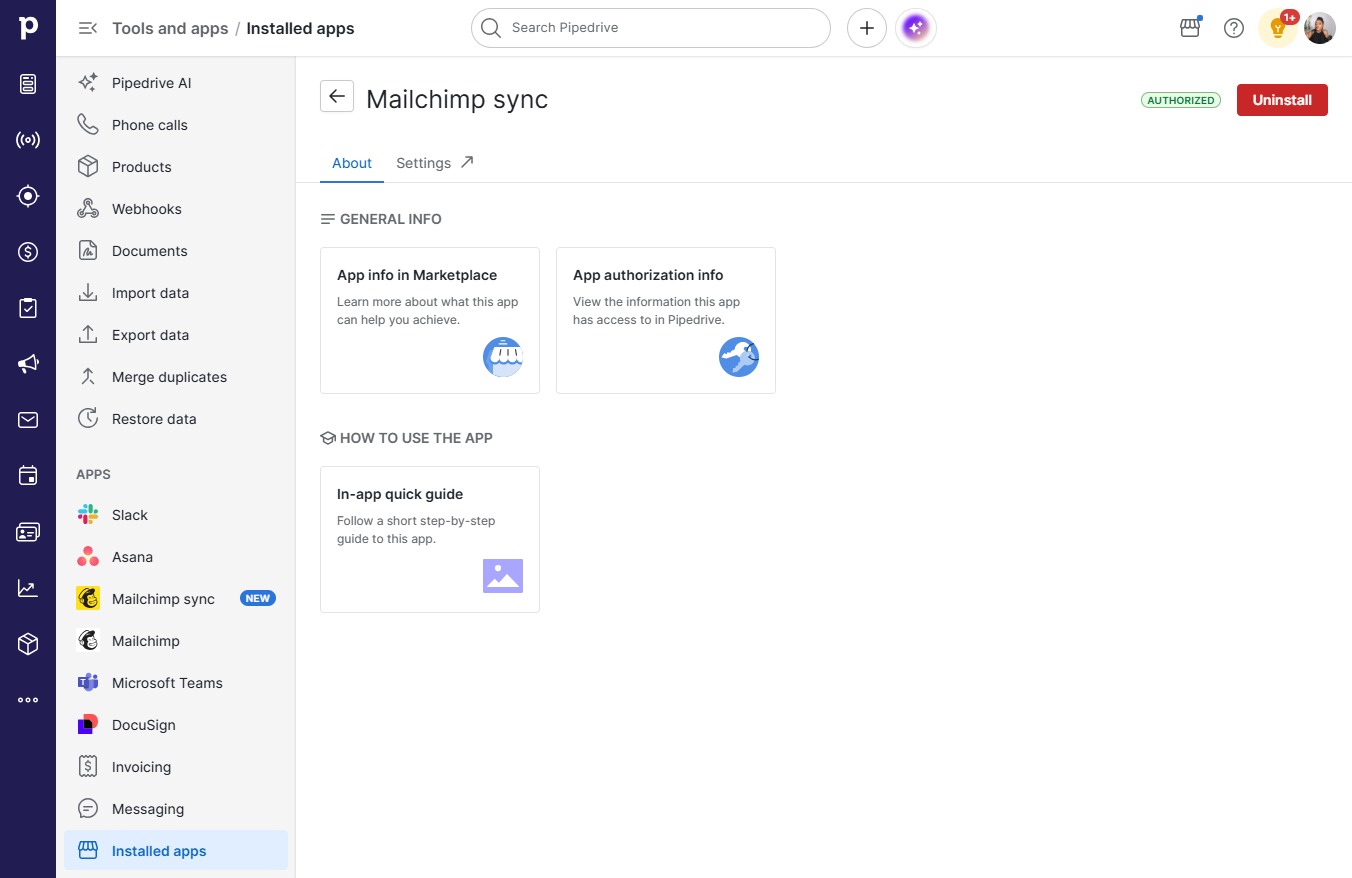Click the Pipedrive logo in the navigation rail
The height and width of the screenshot is (878, 1352).
pos(28,28)
